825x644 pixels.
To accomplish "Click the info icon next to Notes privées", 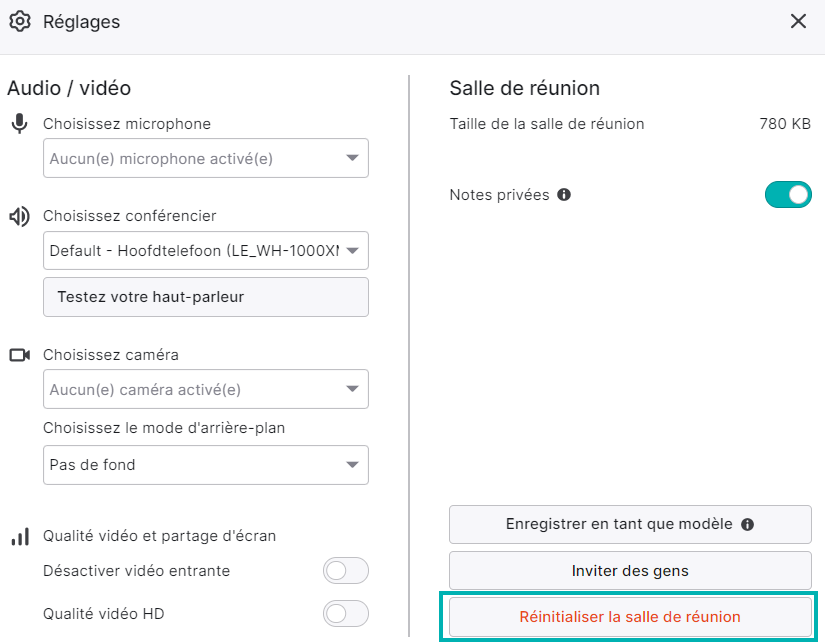I will coord(564,195).
